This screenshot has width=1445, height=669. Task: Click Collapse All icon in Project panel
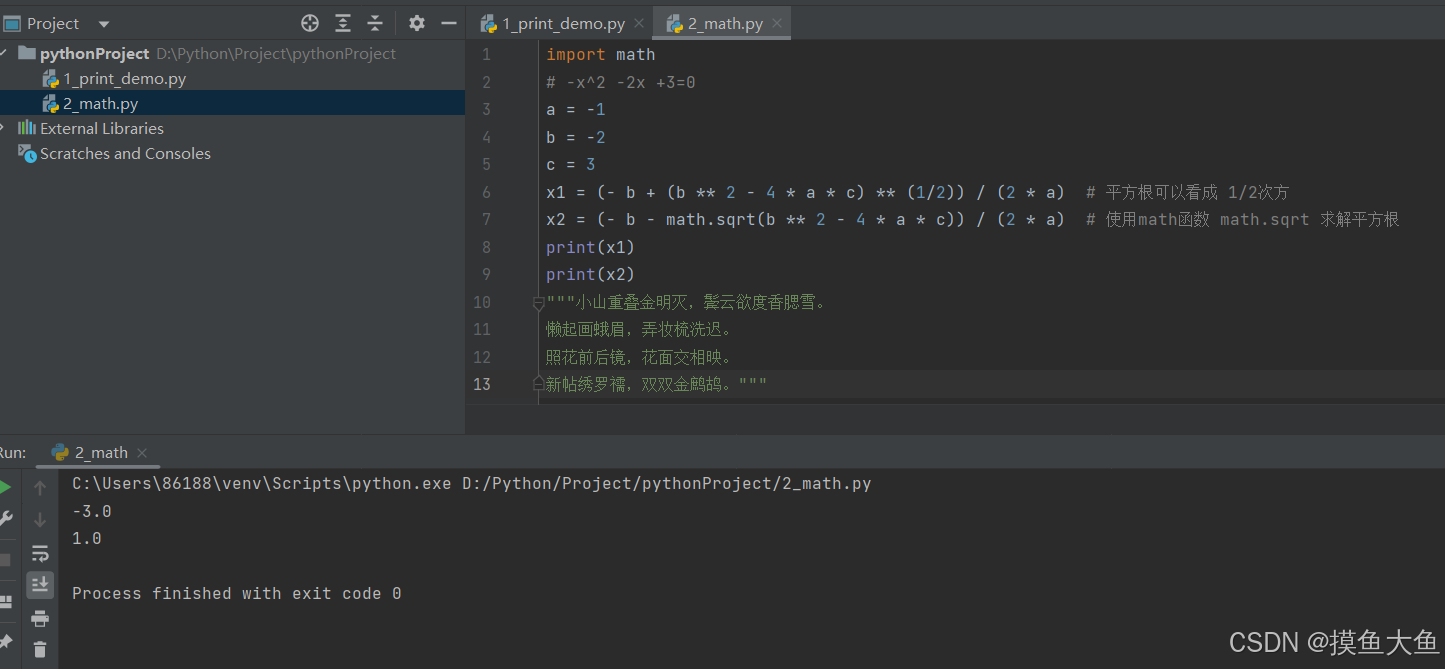[375, 23]
